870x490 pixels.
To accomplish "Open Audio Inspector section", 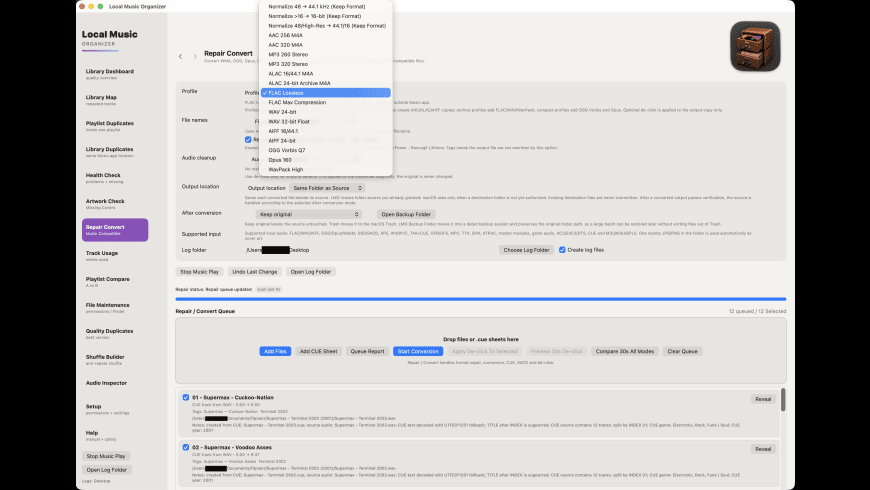I will pyautogui.click(x=115, y=383).
